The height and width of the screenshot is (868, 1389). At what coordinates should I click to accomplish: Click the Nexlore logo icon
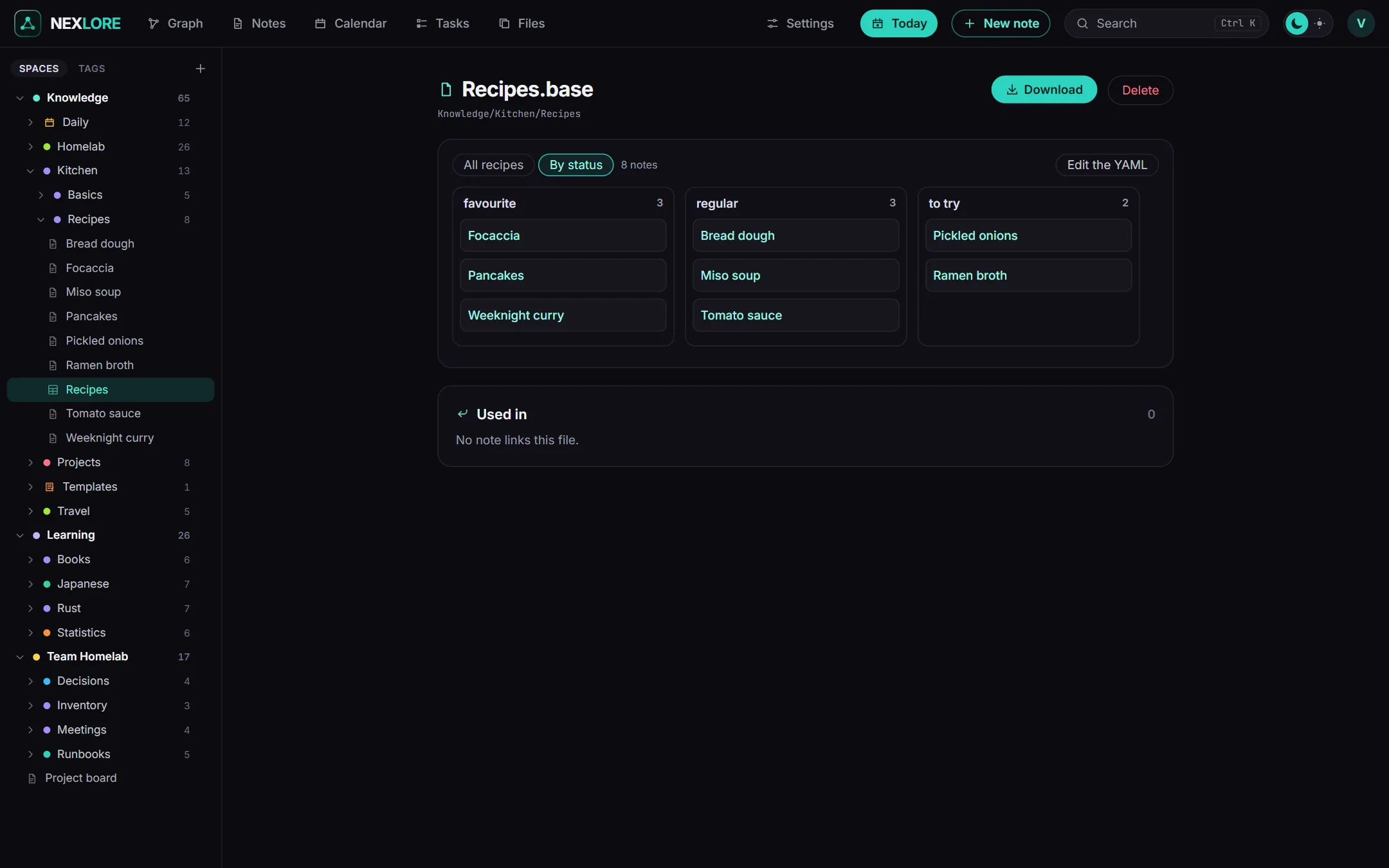28,23
